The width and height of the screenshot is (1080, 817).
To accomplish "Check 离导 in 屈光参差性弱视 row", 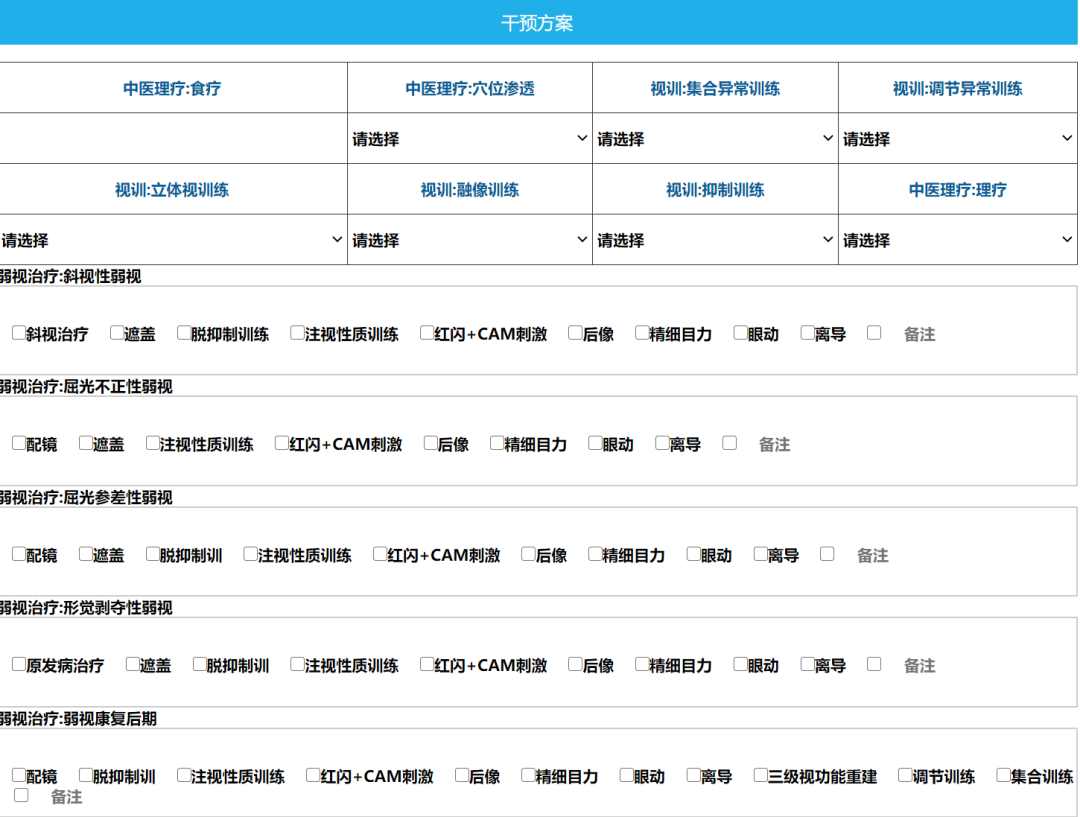I will tap(760, 554).
